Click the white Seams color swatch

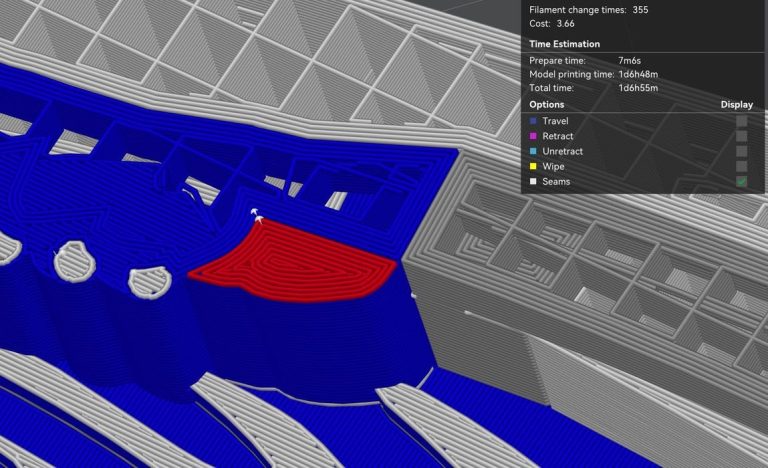(x=533, y=182)
